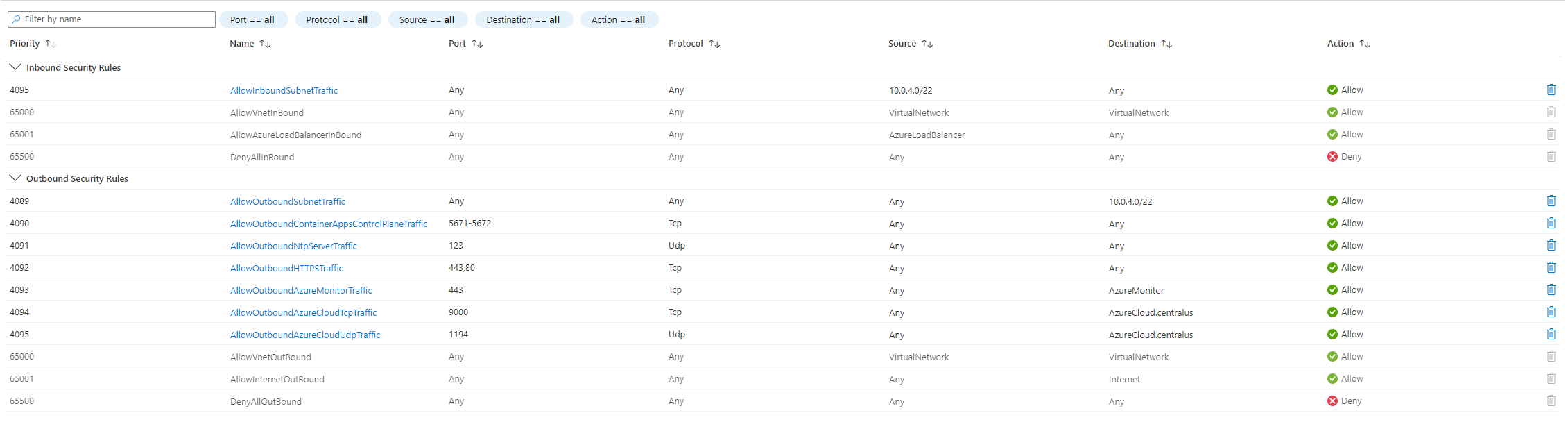Open the Protocol filter options
Viewport: 1568px width, 429px height.
338,19
